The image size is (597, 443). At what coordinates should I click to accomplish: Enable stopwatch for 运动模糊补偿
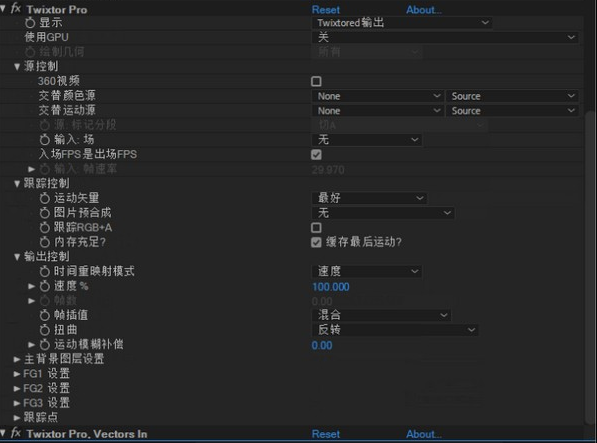[45, 345]
